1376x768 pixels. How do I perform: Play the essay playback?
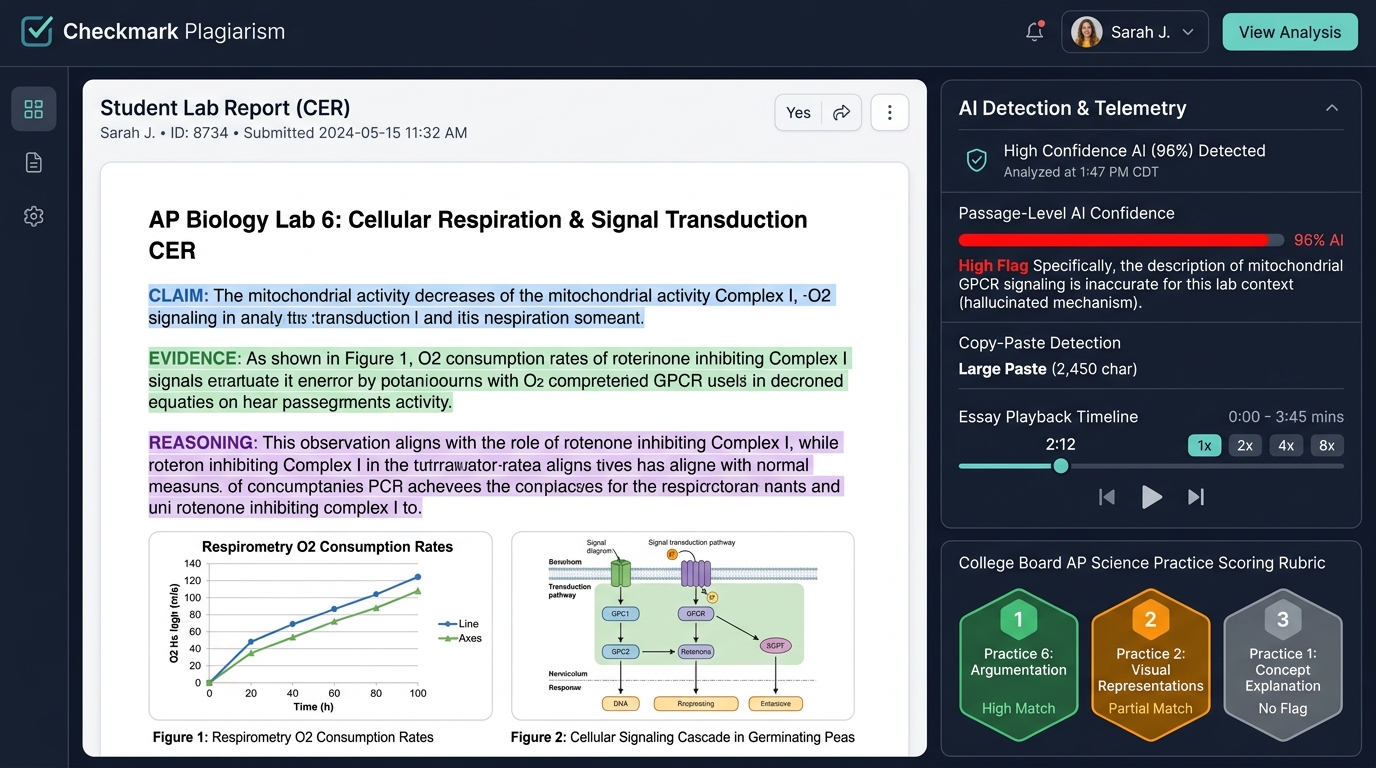point(1152,497)
